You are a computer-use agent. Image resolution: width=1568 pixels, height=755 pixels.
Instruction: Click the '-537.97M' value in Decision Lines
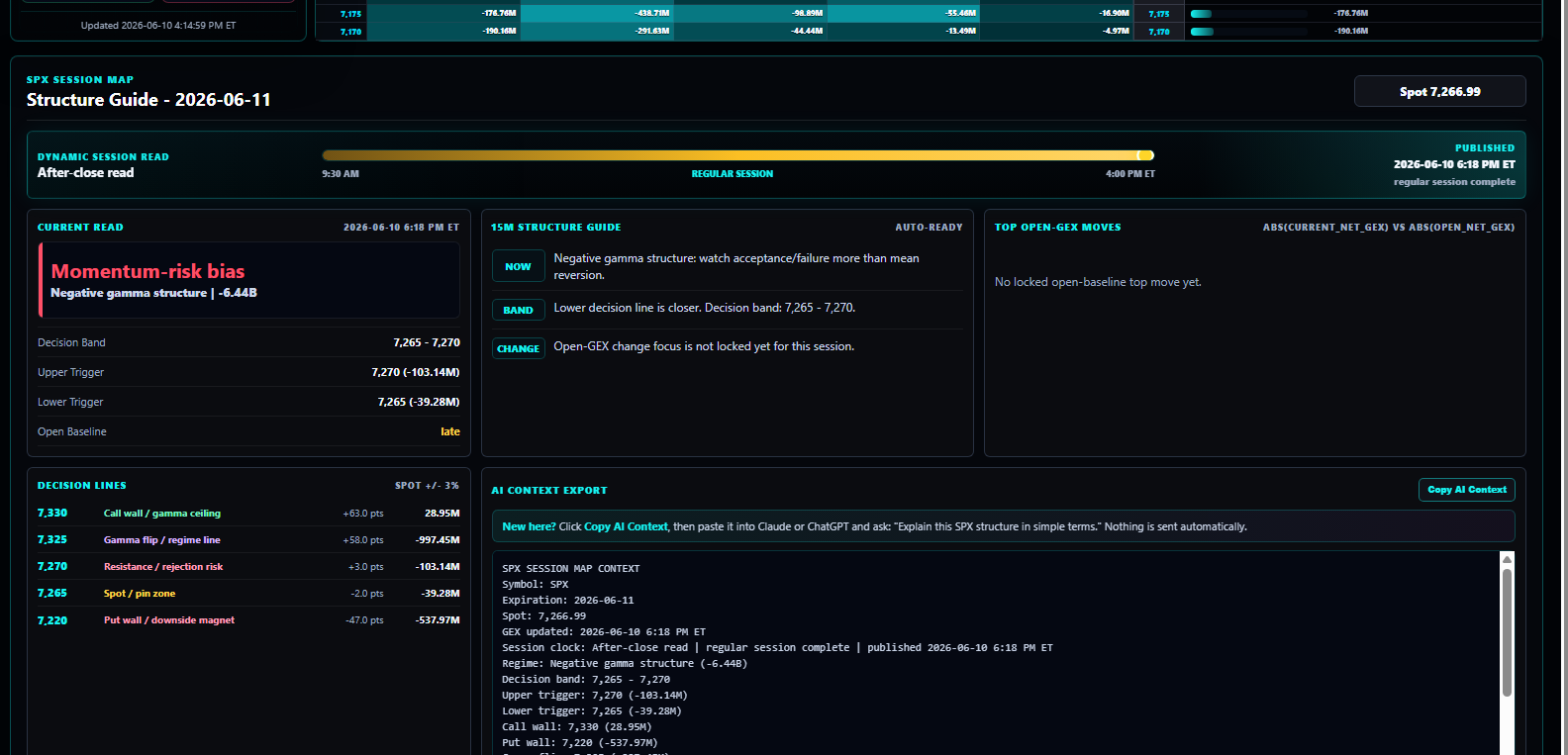(x=438, y=620)
